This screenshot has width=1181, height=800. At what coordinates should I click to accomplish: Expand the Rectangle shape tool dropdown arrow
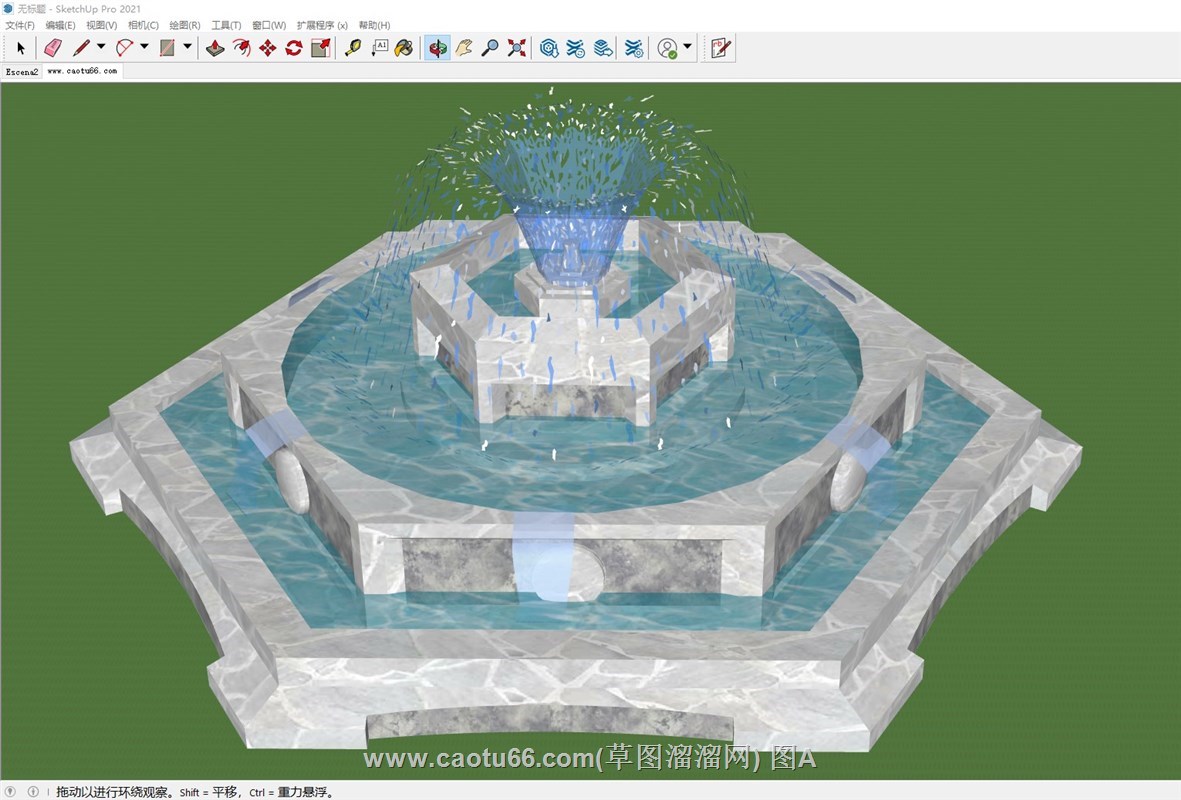[x=188, y=47]
